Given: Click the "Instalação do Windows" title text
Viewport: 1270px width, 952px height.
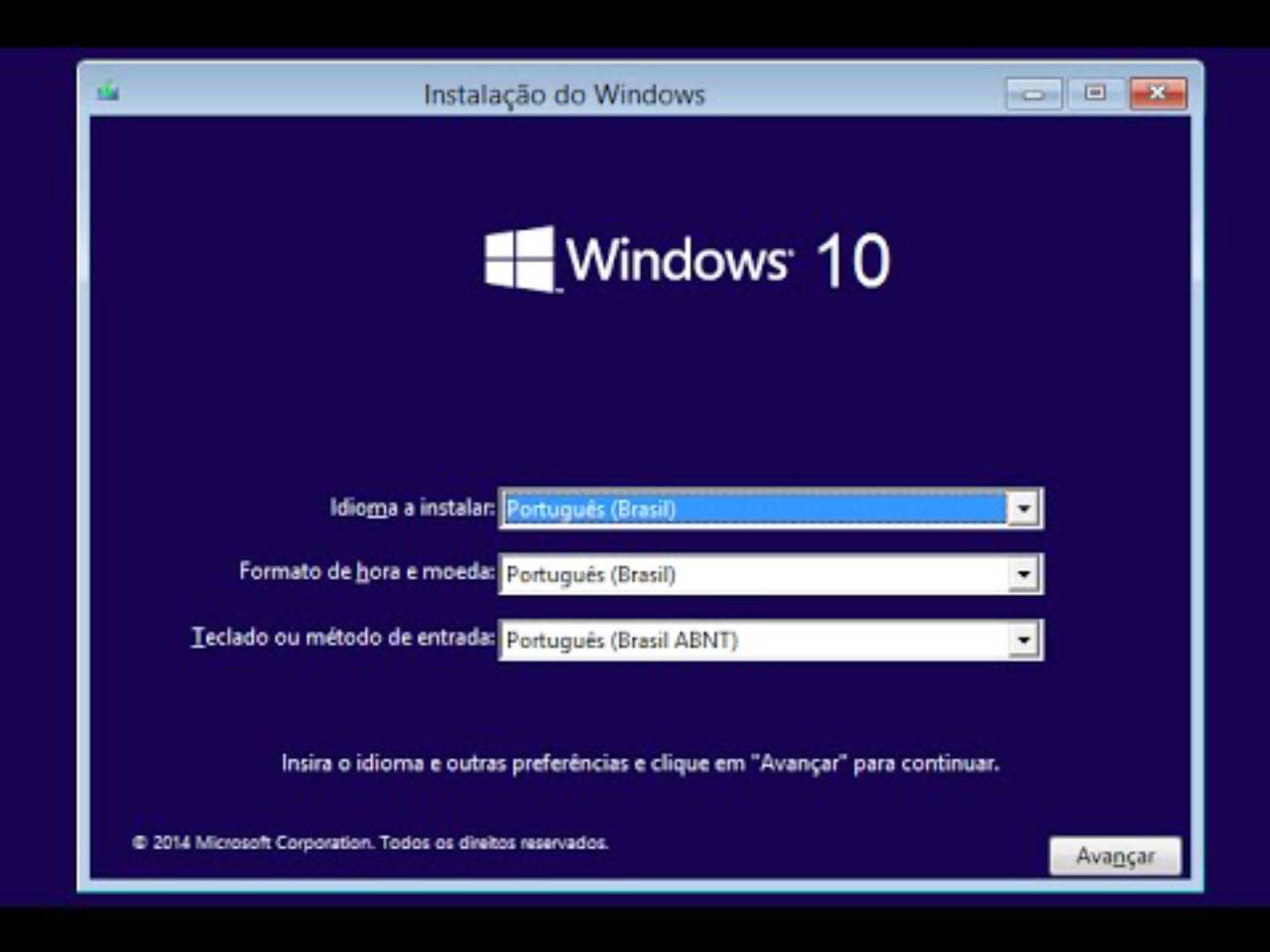Looking at the screenshot, I should tap(564, 95).
